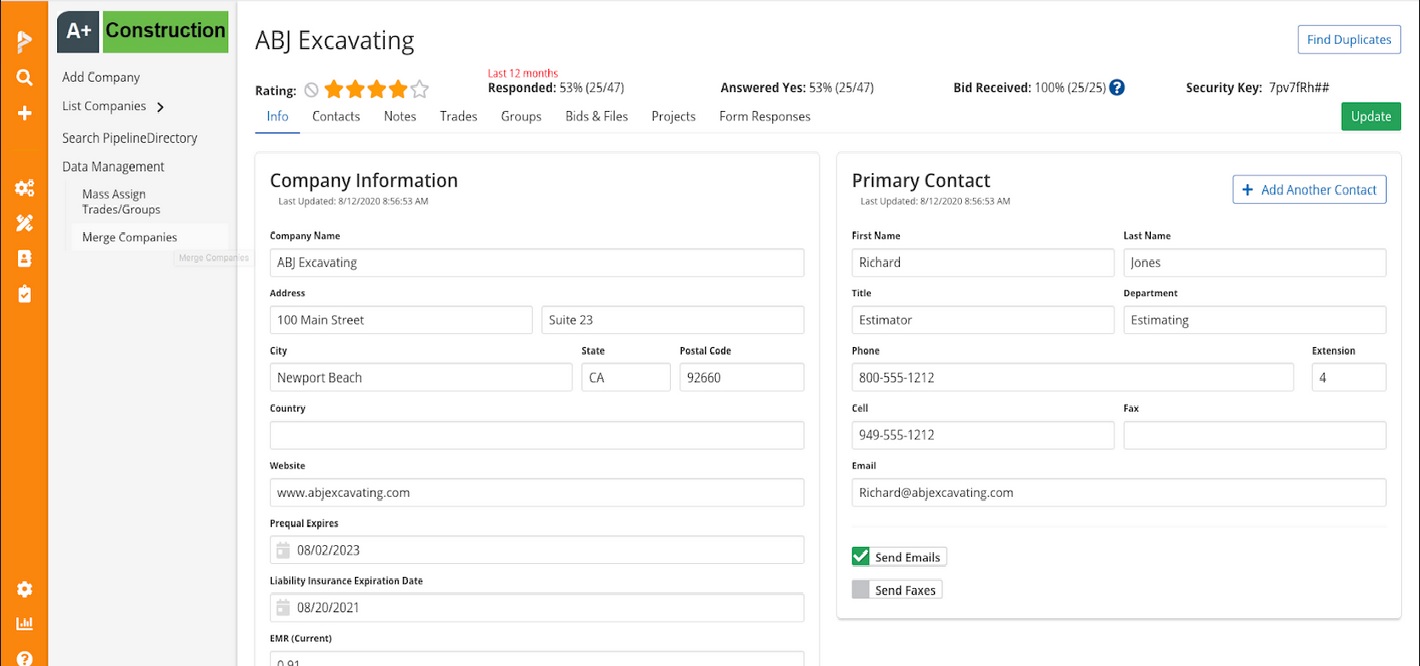Viewport: 1420px width, 666px height.
Task: Open the bar chart reports icon
Action: click(24, 623)
